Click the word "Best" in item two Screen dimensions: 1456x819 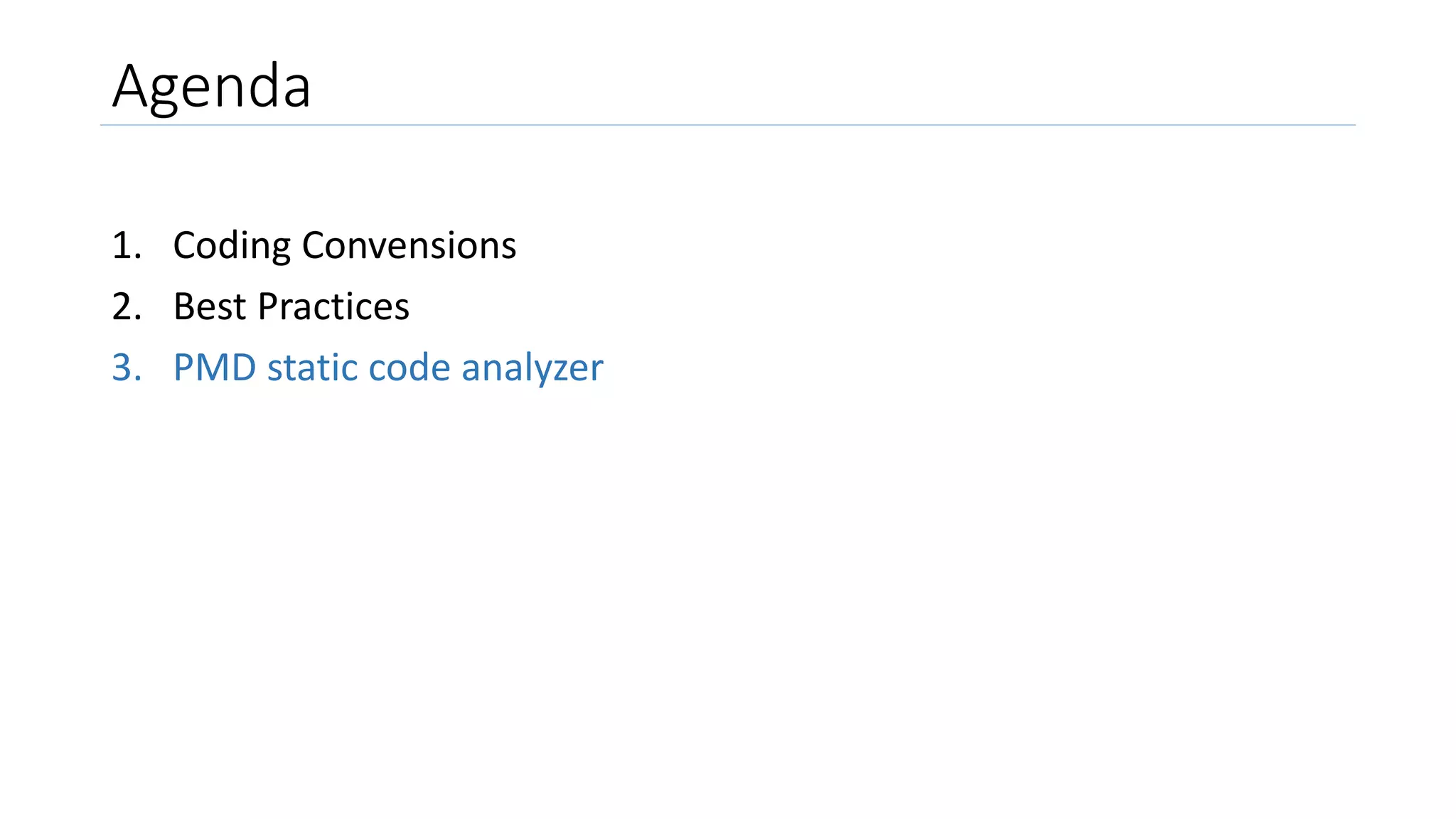[x=210, y=306]
